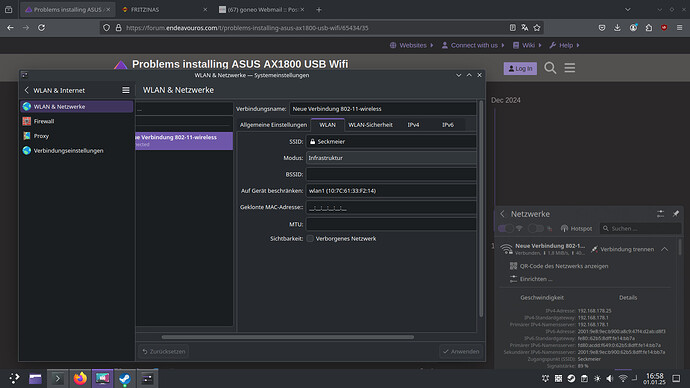Viewport: 690px width, 388px height.
Task: Switch to the IPv4 tab
Action: click(x=413, y=125)
